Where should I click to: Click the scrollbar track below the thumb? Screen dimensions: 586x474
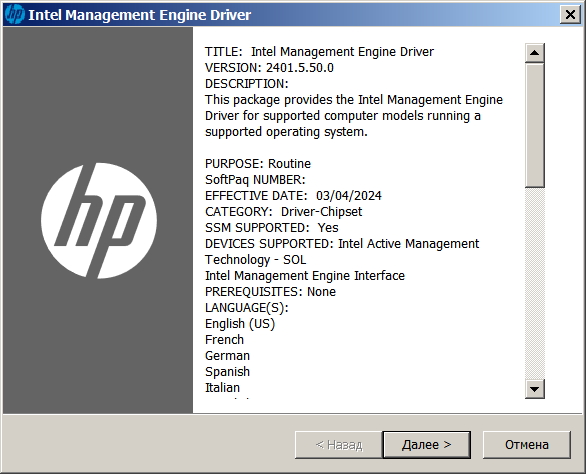[x=534, y=283]
